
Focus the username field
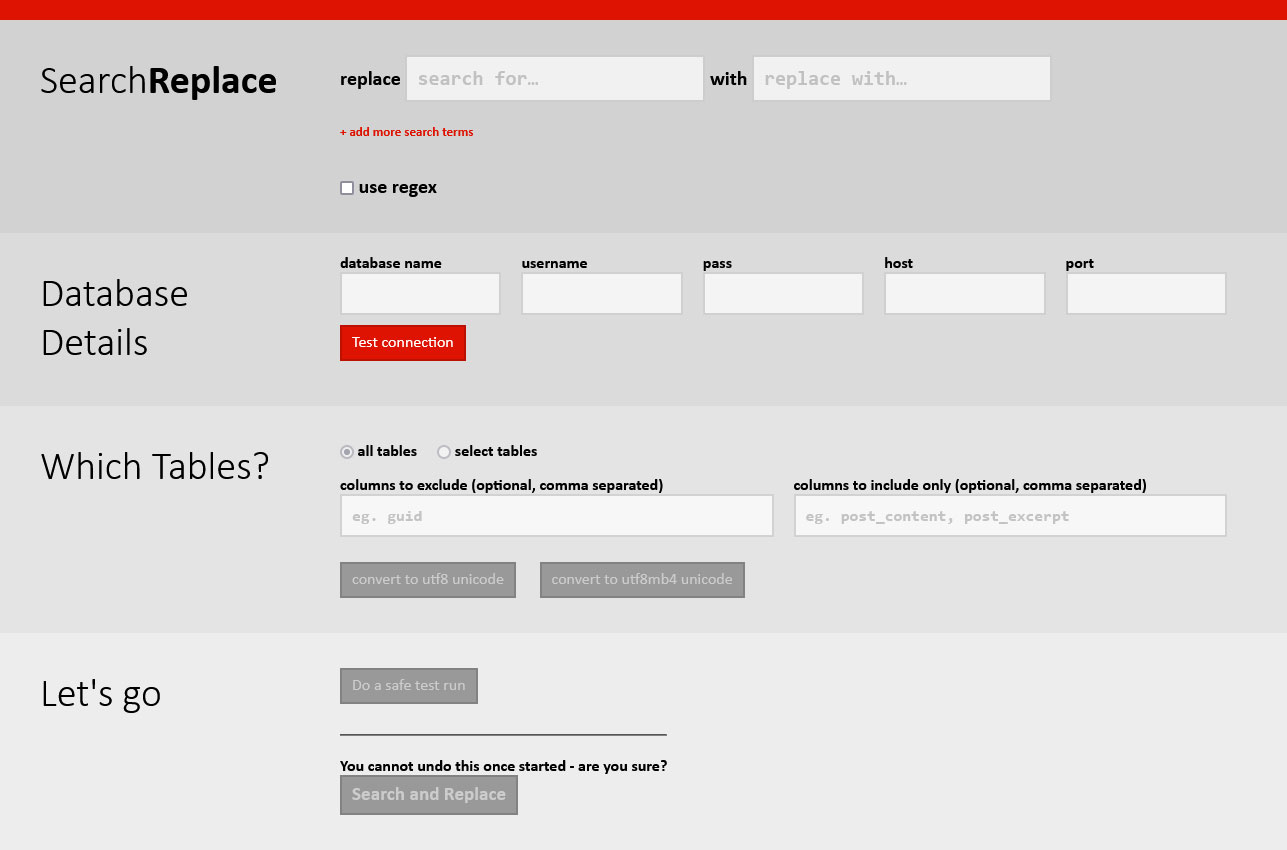click(x=602, y=294)
